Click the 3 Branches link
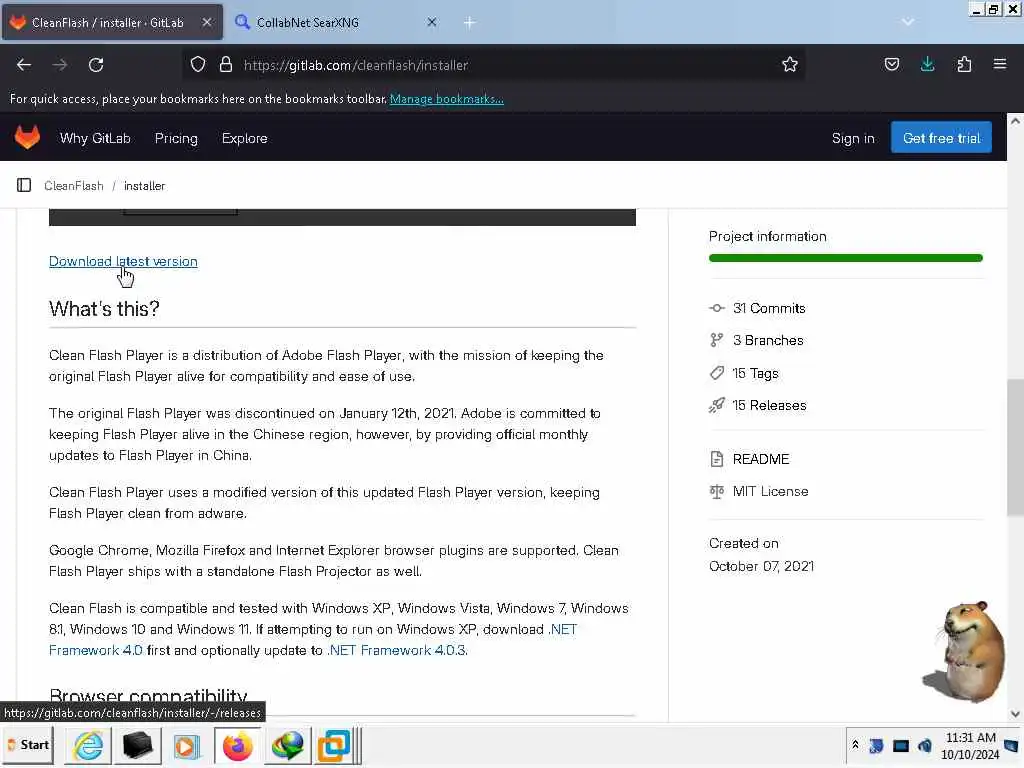The width and height of the screenshot is (1024, 768). 768,340
